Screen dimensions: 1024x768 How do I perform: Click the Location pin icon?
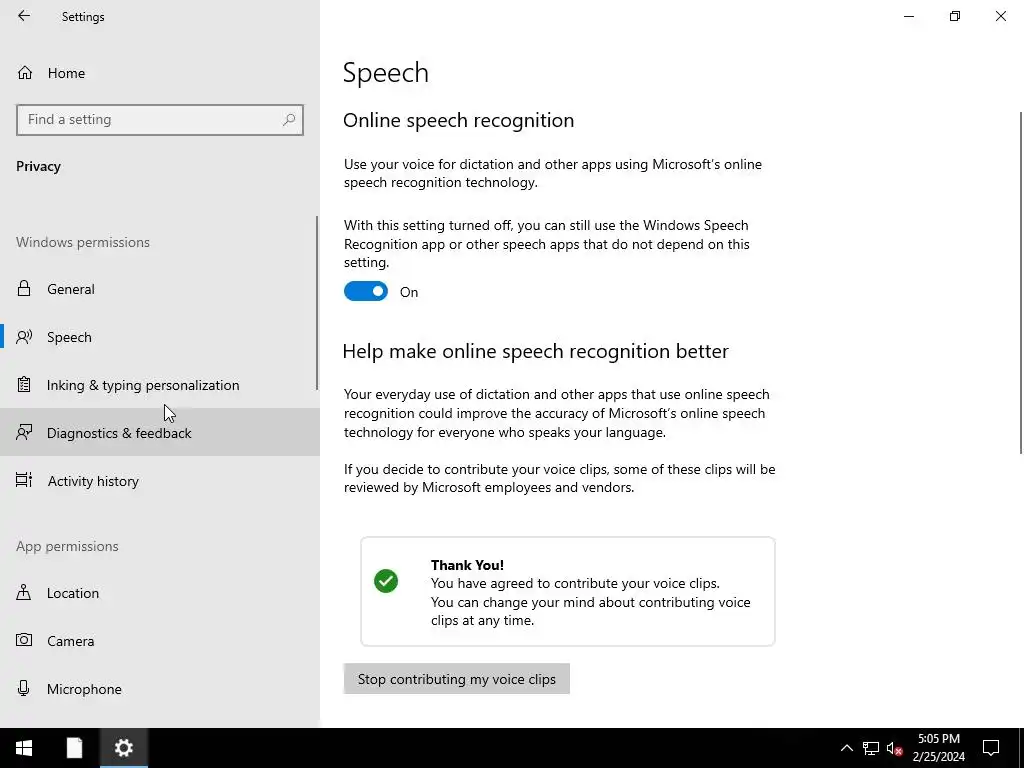coord(24,592)
